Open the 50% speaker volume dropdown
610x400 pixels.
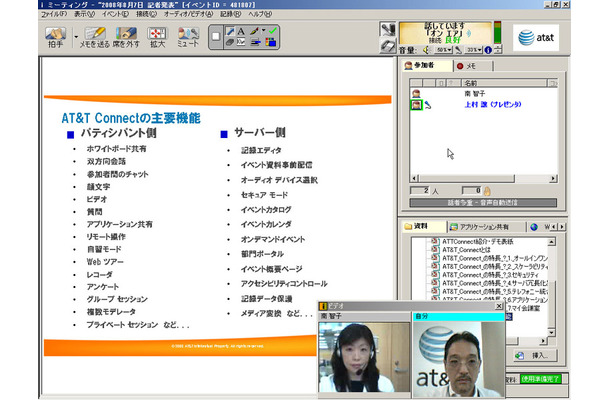[444, 50]
